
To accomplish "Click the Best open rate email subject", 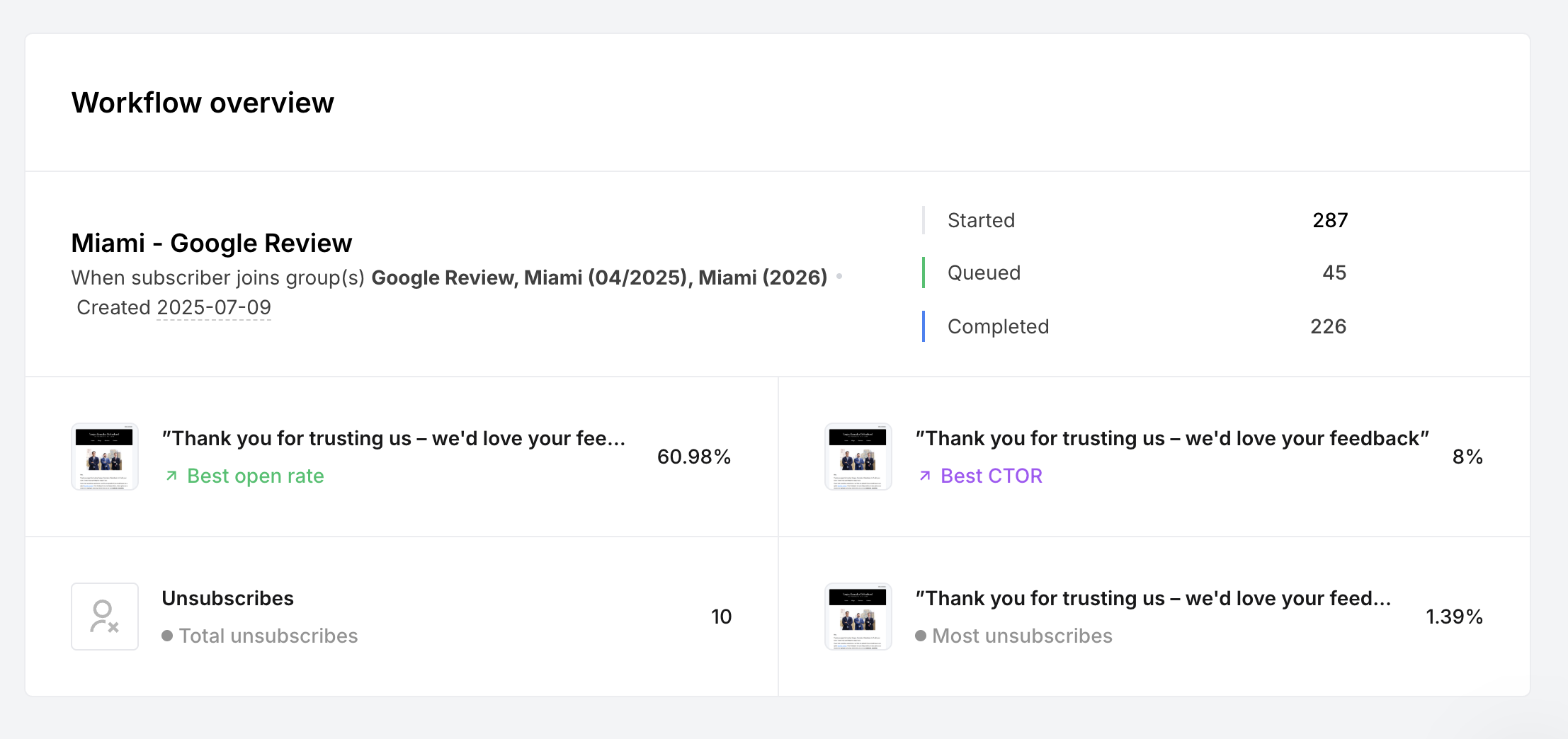I will 393,438.
